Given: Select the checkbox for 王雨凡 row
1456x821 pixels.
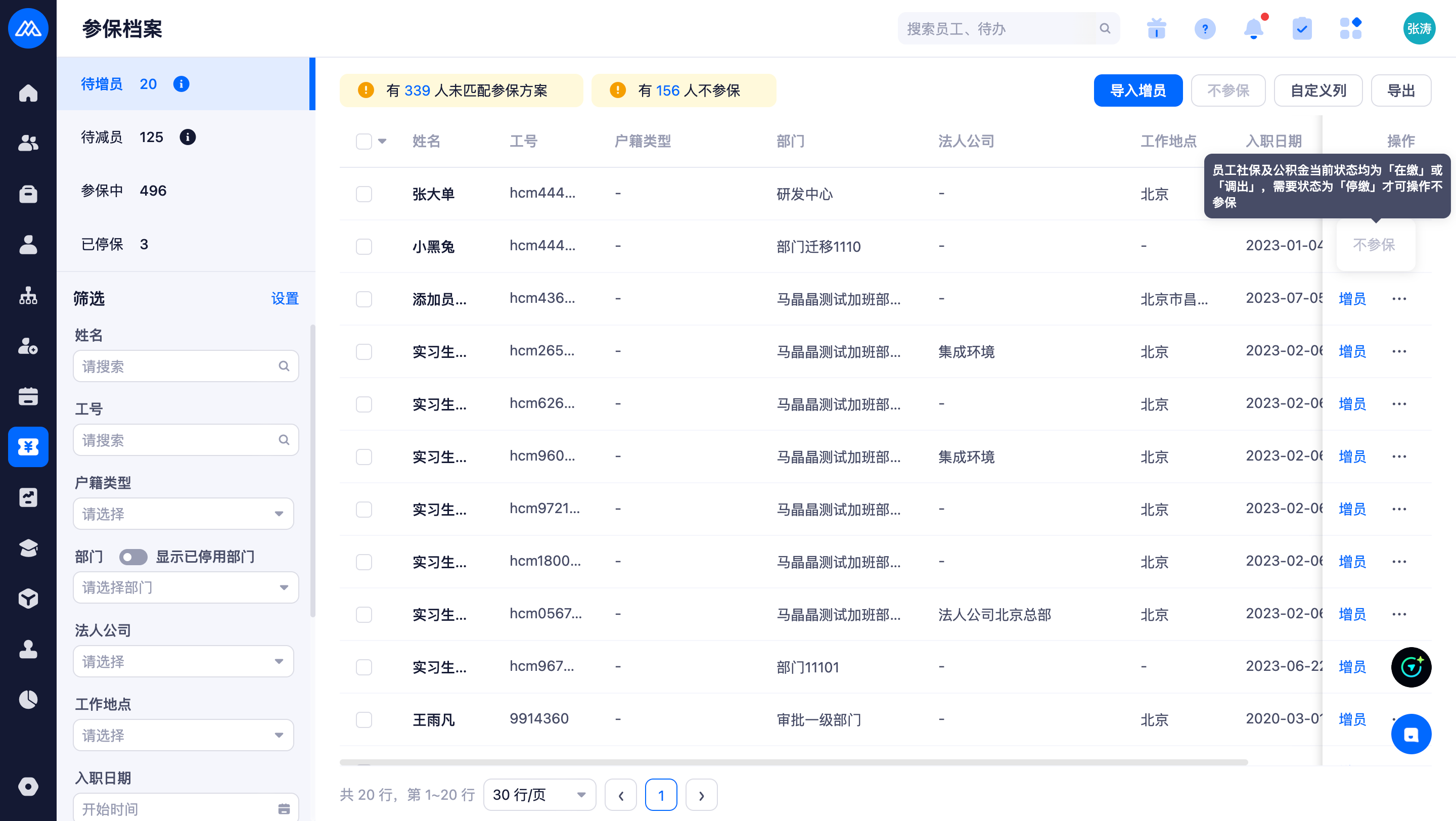Looking at the screenshot, I should [x=363, y=719].
